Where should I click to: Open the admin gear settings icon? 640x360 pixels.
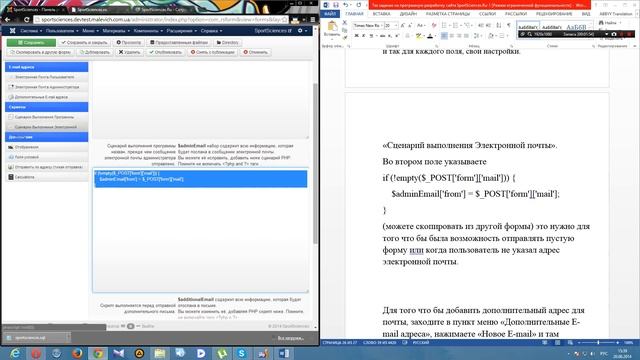(x=300, y=31)
